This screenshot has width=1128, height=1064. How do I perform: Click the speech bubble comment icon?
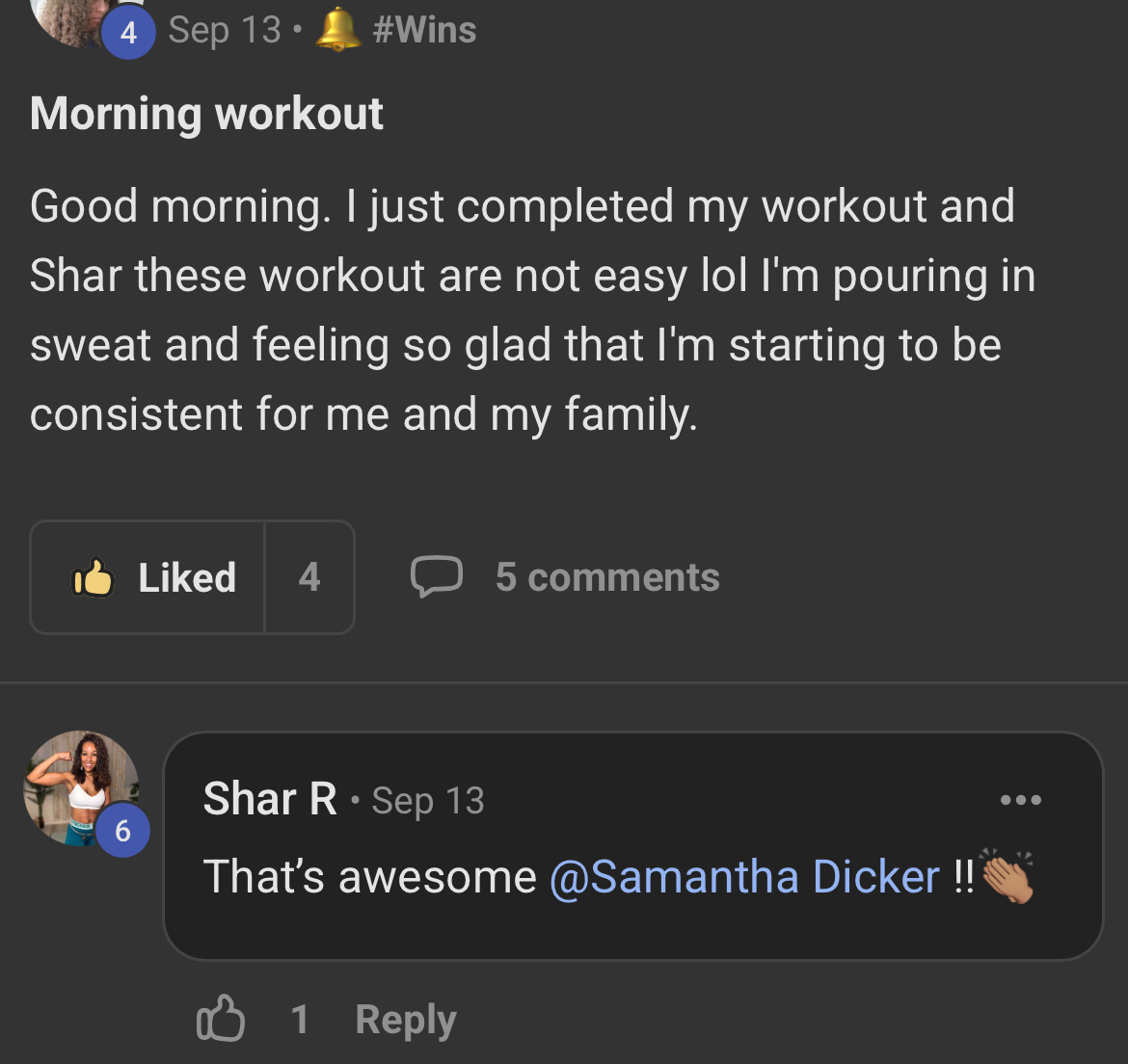(x=436, y=576)
